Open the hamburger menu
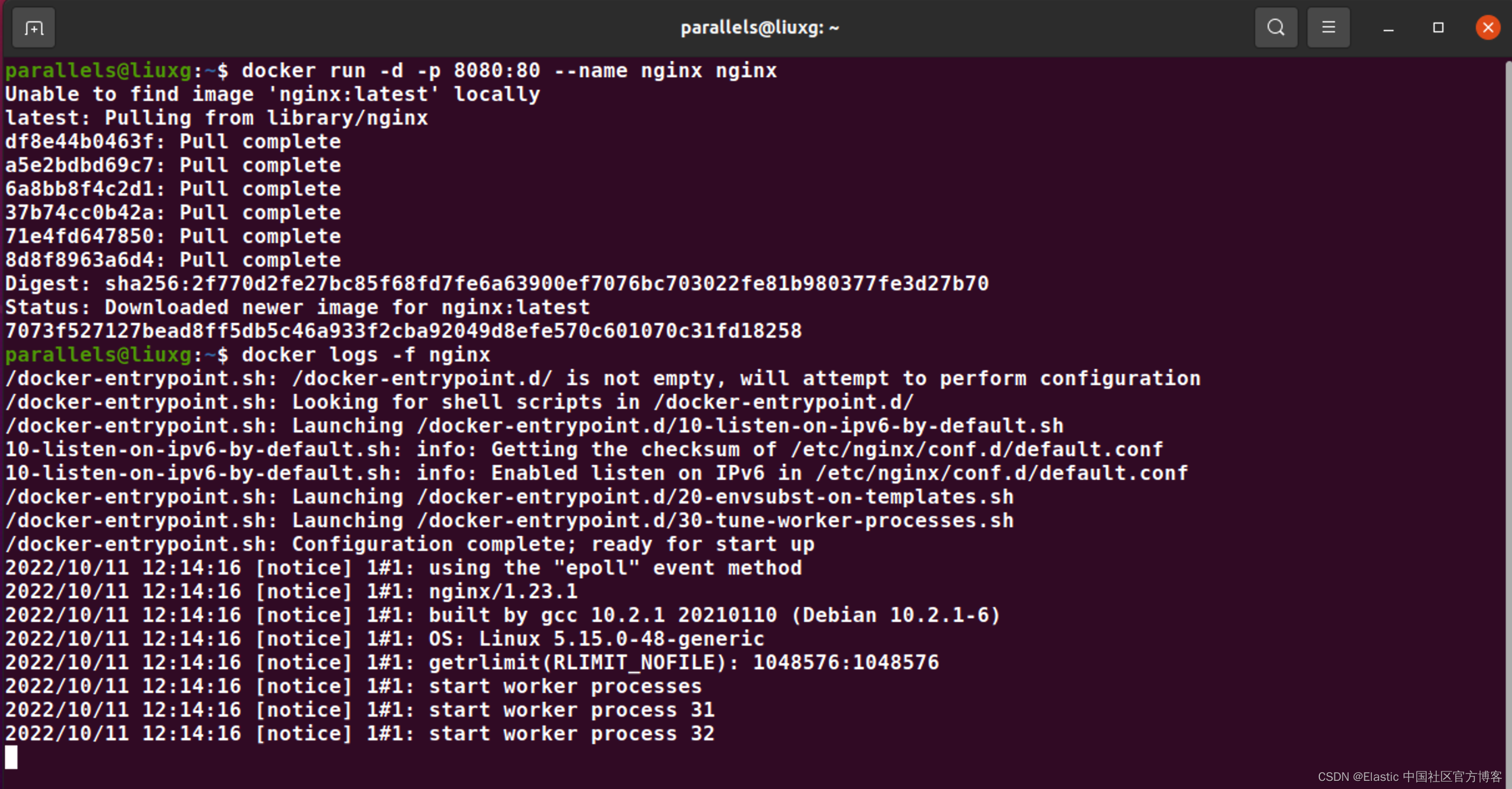The width and height of the screenshot is (1512, 789). tap(1328, 28)
